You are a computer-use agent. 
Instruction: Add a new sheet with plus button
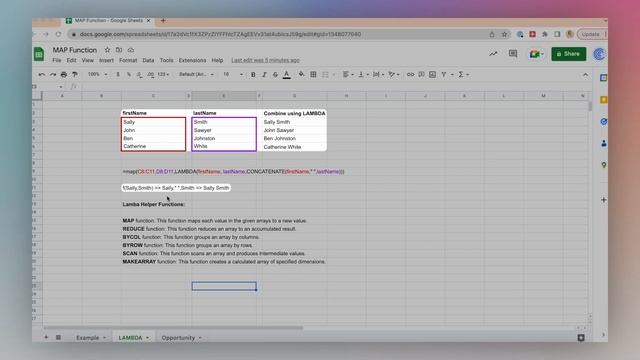pos(46,338)
